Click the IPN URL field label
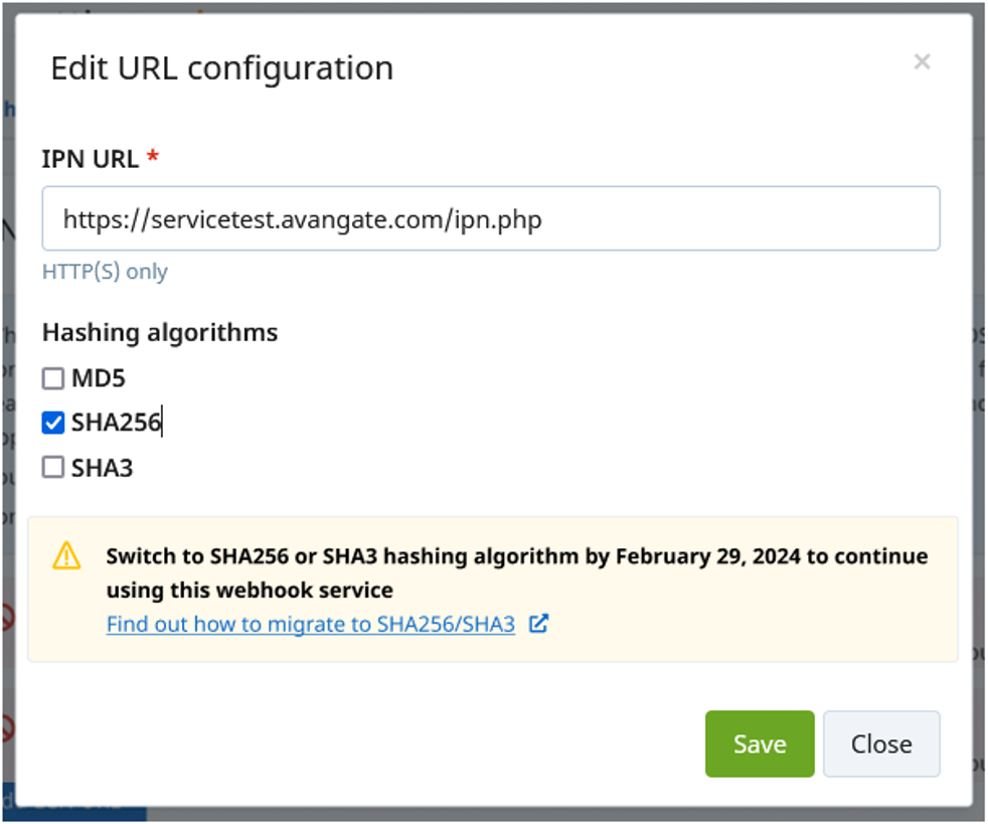Viewport: 988px width, 824px height. point(90,159)
